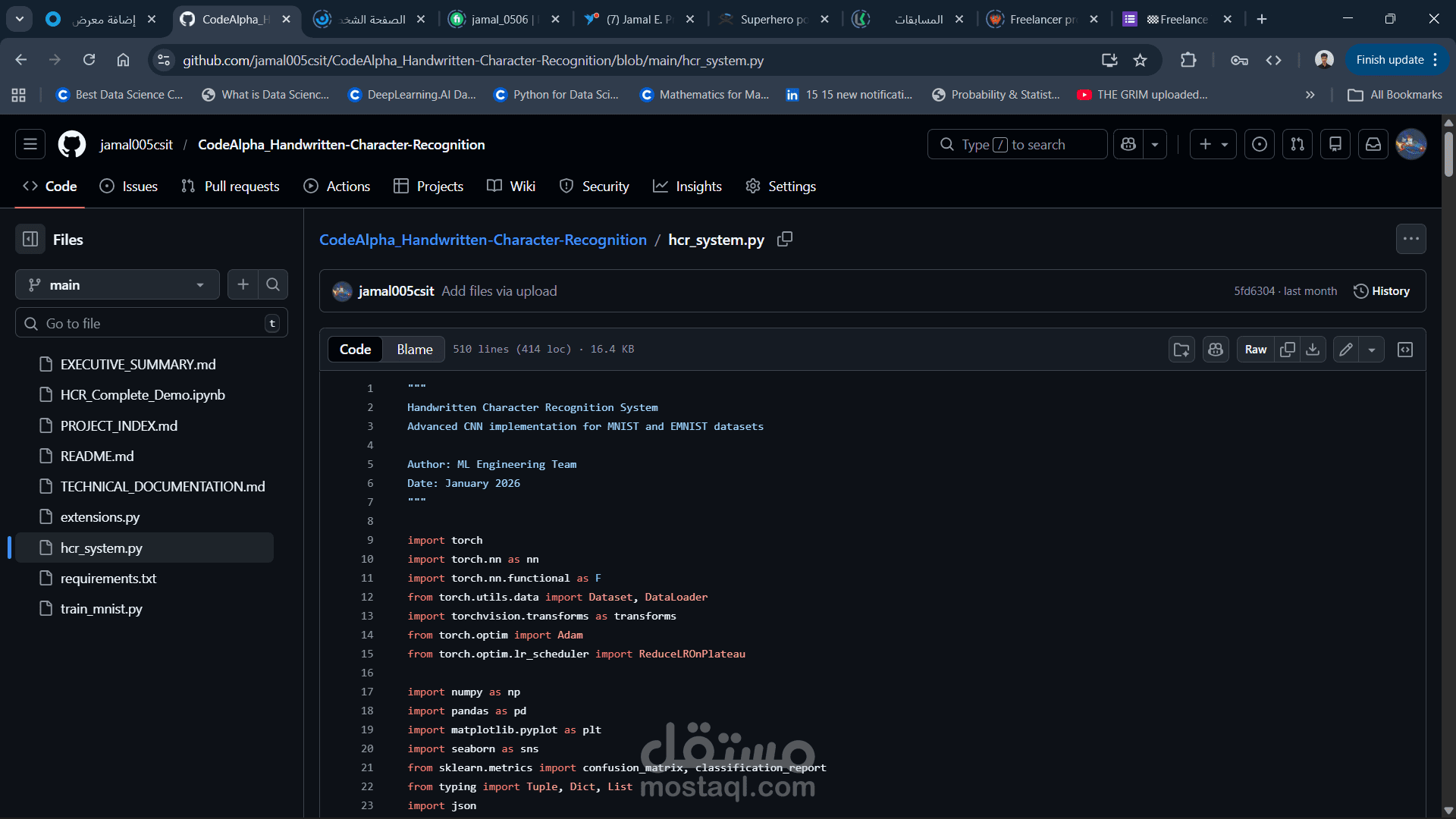Open edit options dropdown arrow
The height and width of the screenshot is (819, 1456).
[x=1372, y=350]
